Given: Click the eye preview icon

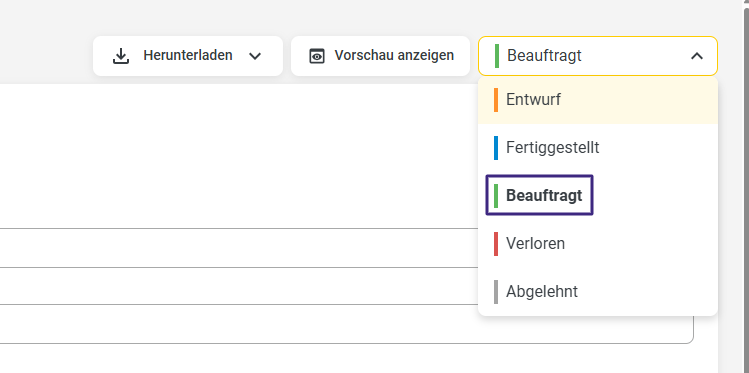Looking at the screenshot, I should coord(317,56).
